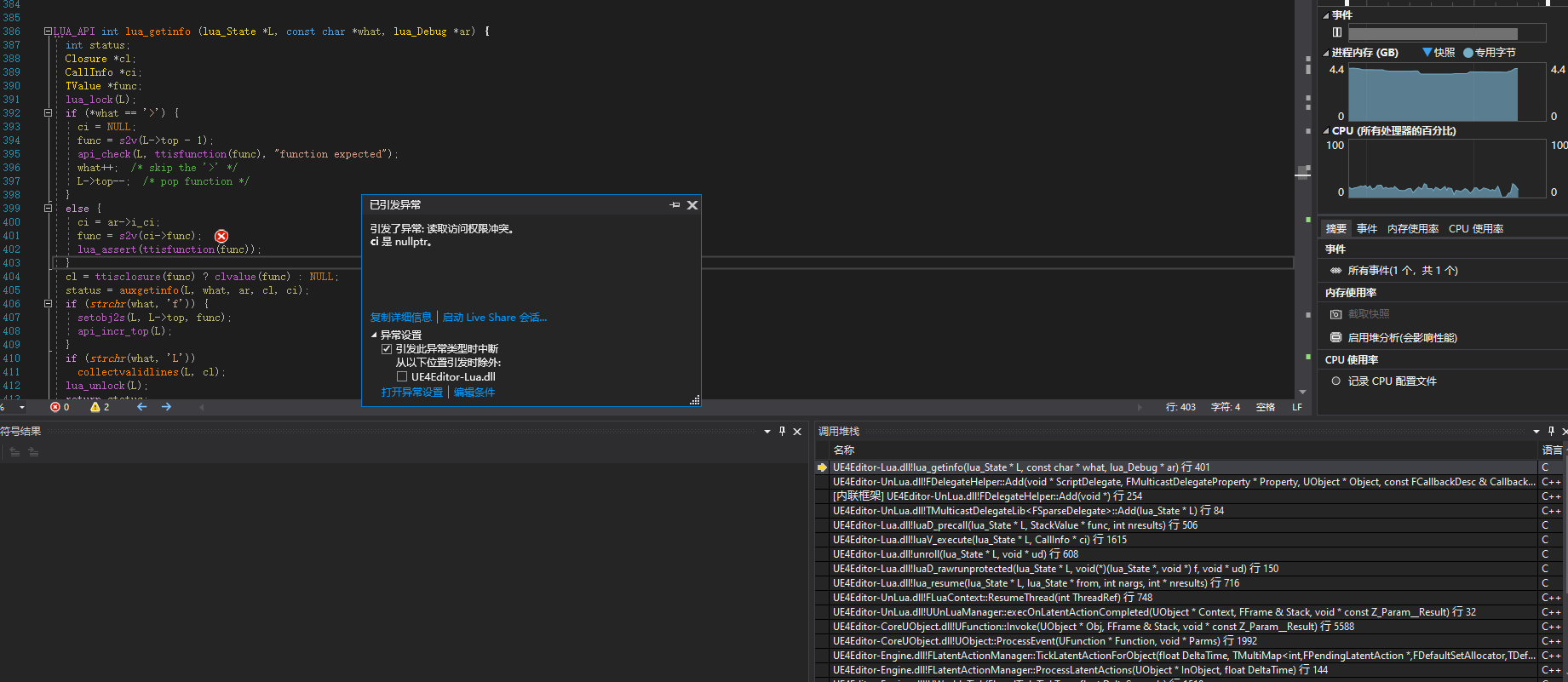Open the symbol results panel options dropdown
Image resolution: width=1568 pixels, height=682 pixels.
pyautogui.click(x=767, y=432)
